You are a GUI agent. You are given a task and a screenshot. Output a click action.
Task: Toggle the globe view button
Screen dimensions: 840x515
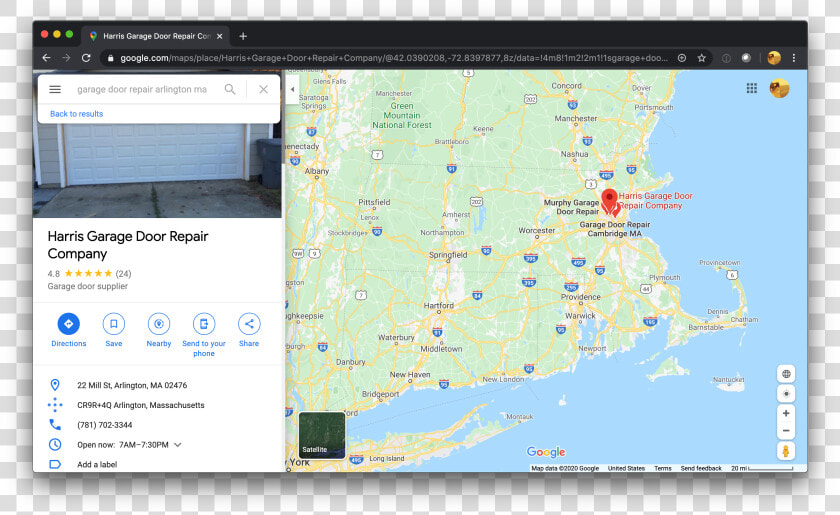(786, 374)
